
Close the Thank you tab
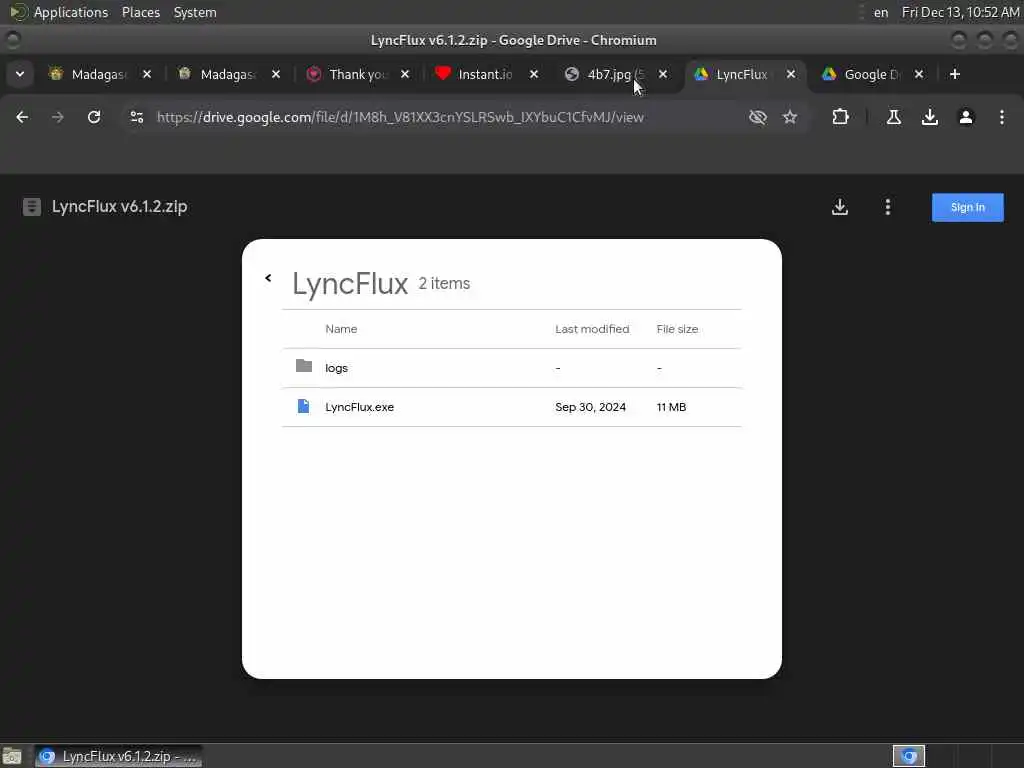point(405,74)
